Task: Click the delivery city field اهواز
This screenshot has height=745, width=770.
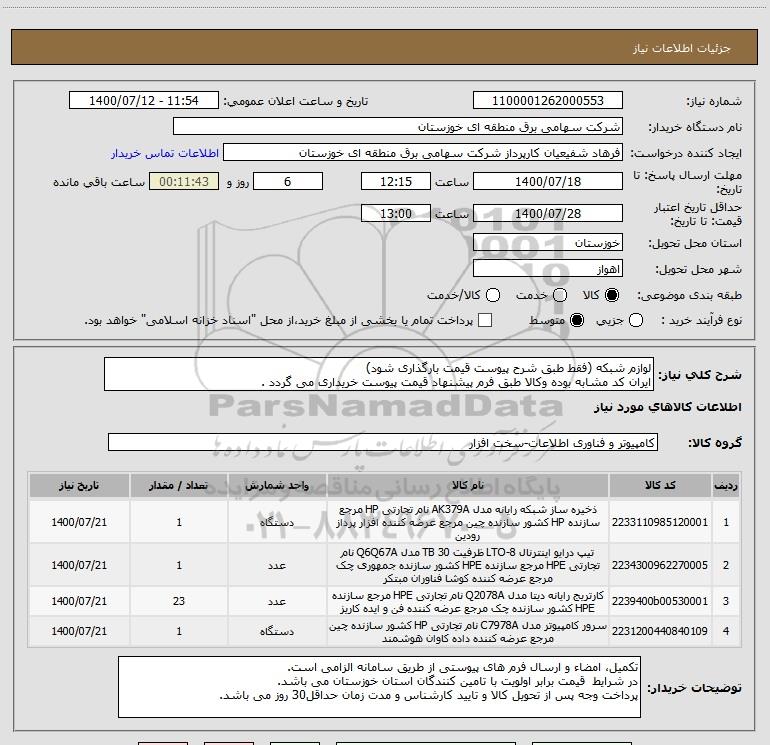Action: (548, 269)
